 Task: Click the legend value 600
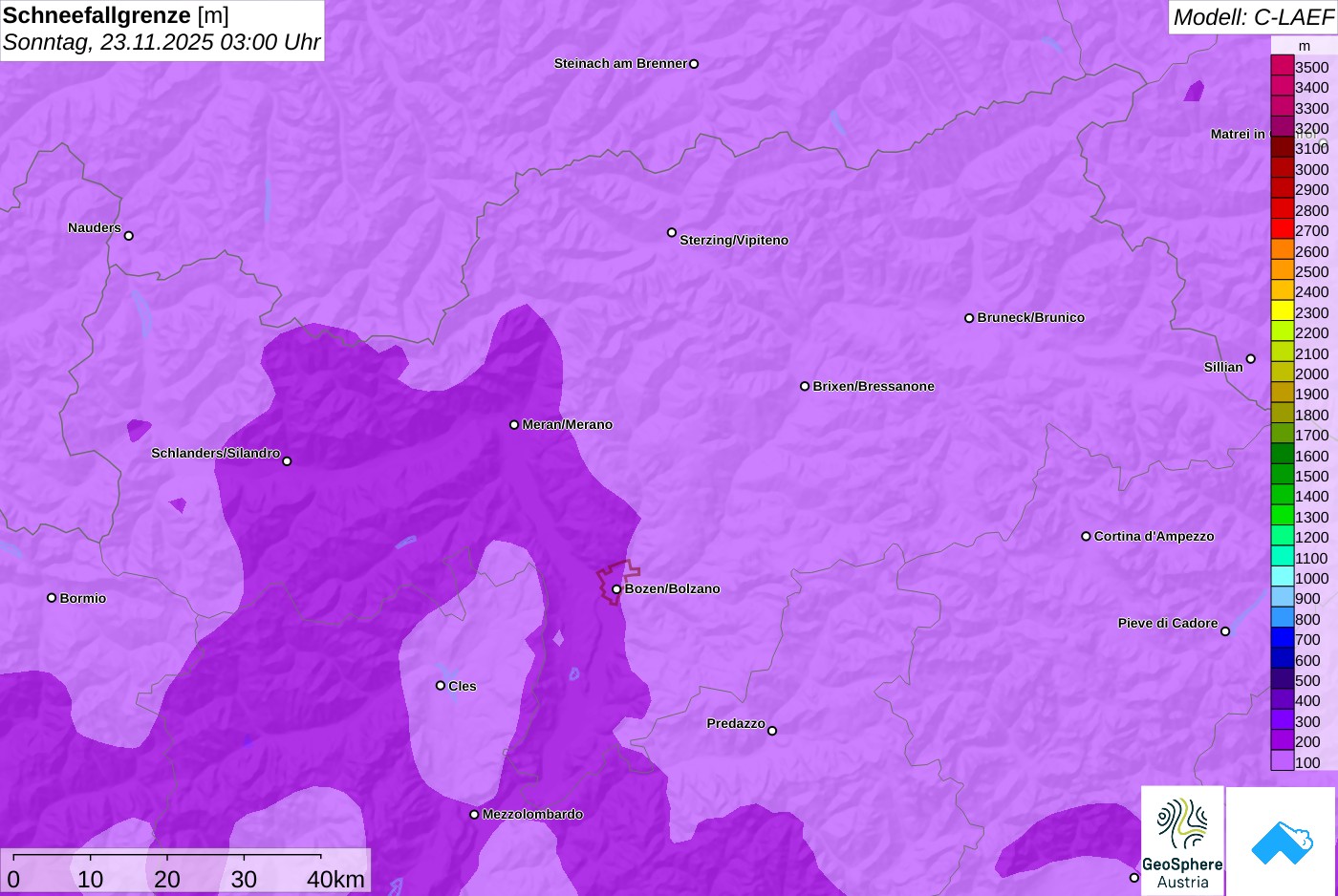1308,660
